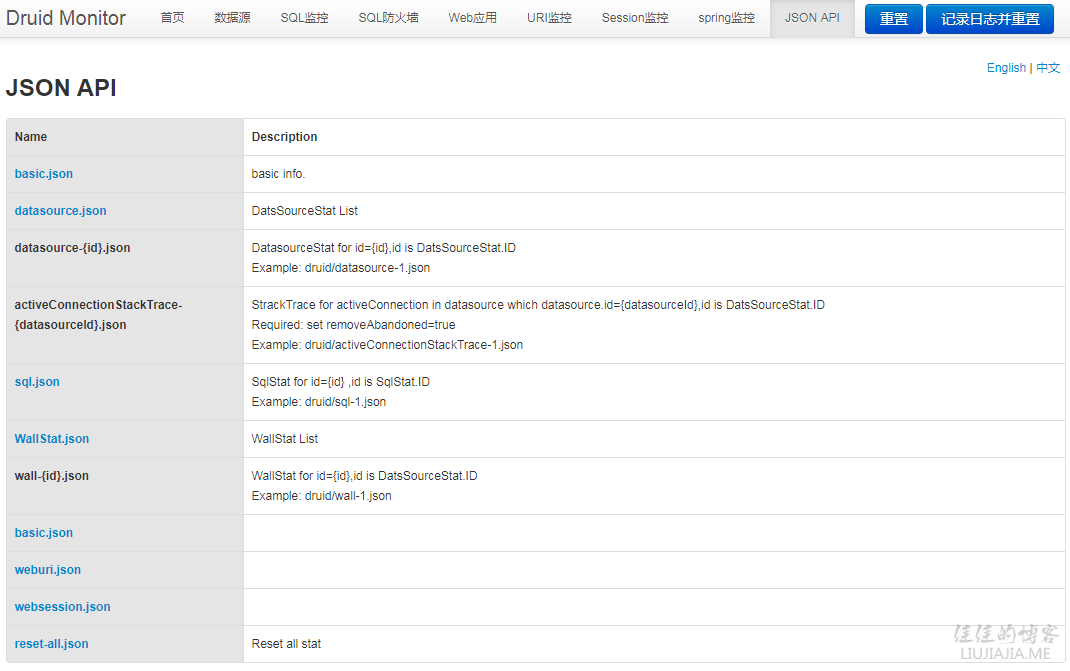
Task: Click the JSON API tab
Action: pos(812,18)
